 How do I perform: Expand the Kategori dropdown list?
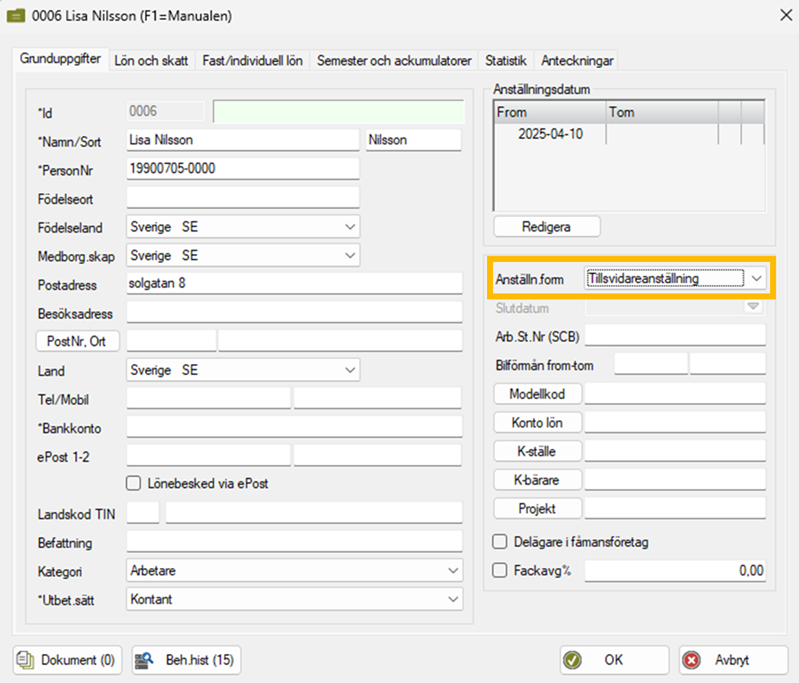(x=453, y=571)
